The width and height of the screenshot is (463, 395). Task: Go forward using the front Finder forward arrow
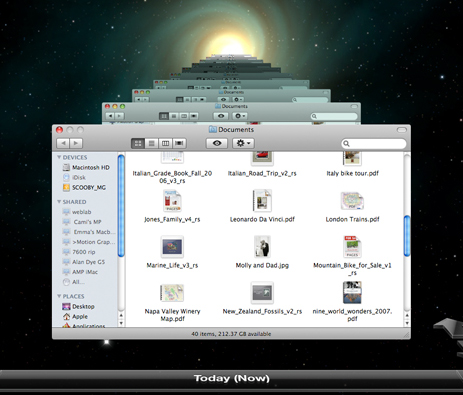pos(76,143)
